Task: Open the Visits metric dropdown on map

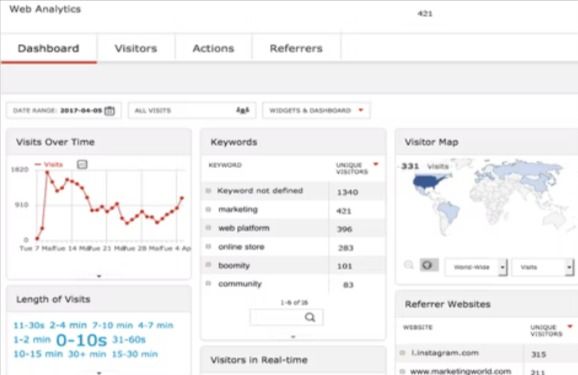Action: click(x=543, y=267)
